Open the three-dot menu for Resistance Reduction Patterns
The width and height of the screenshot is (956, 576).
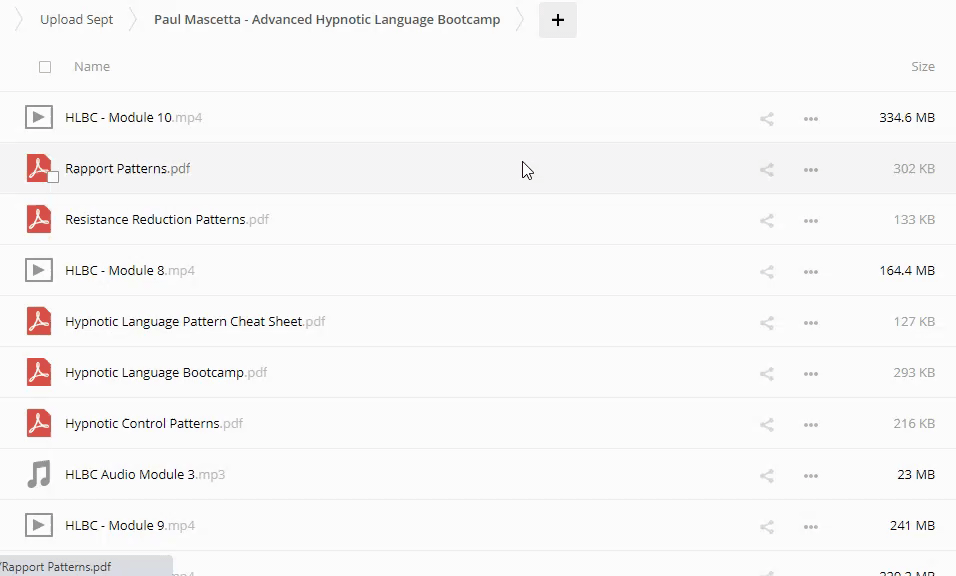coord(811,220)
